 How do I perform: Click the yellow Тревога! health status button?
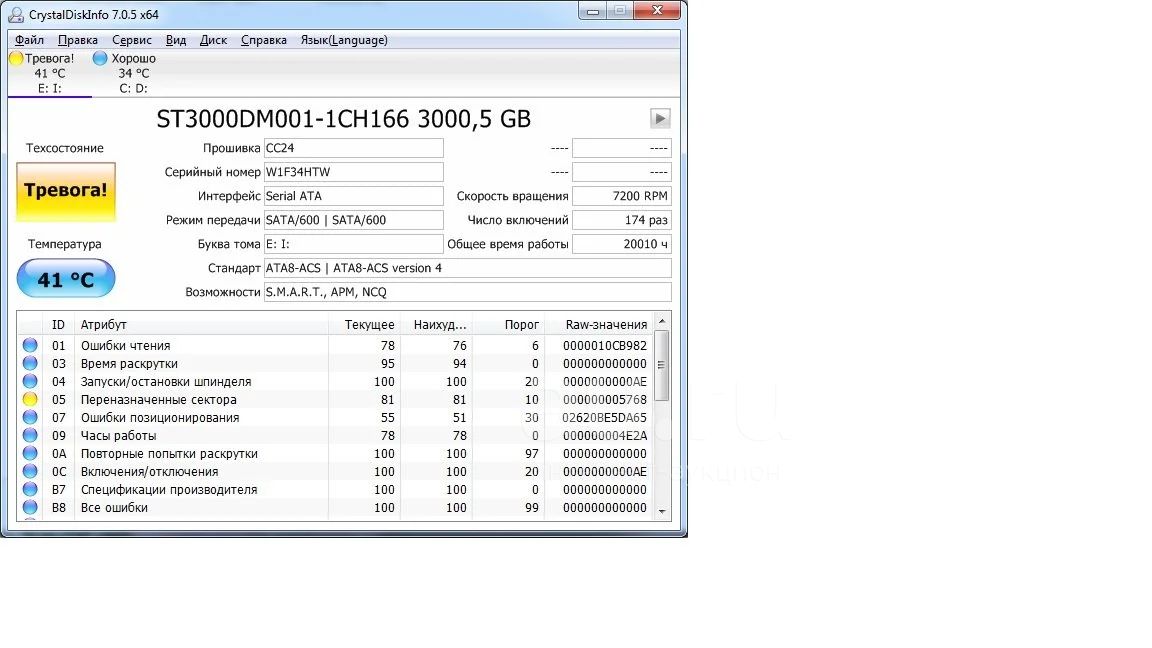(x=66, y=191)
